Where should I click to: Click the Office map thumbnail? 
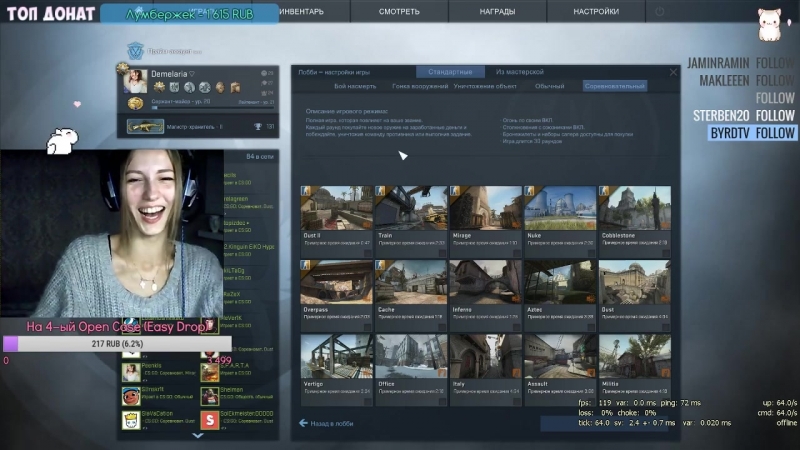[411, 356]
